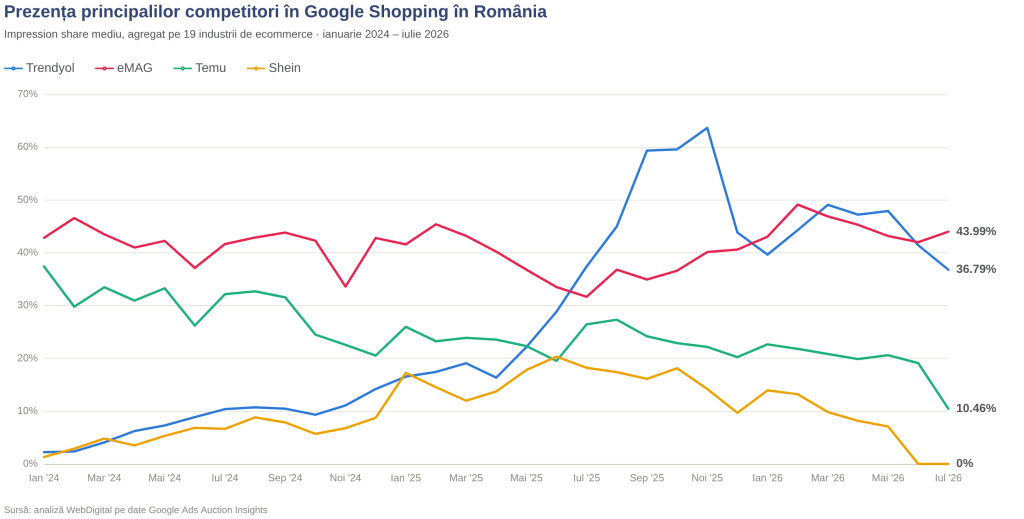Viewport: 1024px width, 519px height.
Task: Select the Sep '24 x-axis label
Action: pos(285,478)
